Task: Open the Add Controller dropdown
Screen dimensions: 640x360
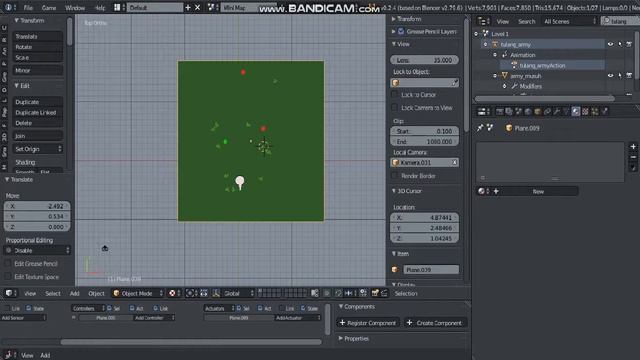Action: click(x=155, y=318)
